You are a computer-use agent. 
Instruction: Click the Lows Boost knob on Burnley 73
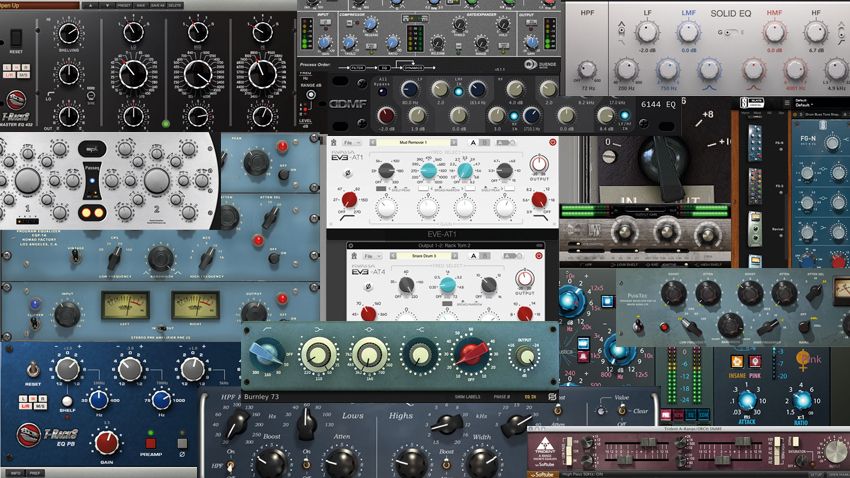270,464
